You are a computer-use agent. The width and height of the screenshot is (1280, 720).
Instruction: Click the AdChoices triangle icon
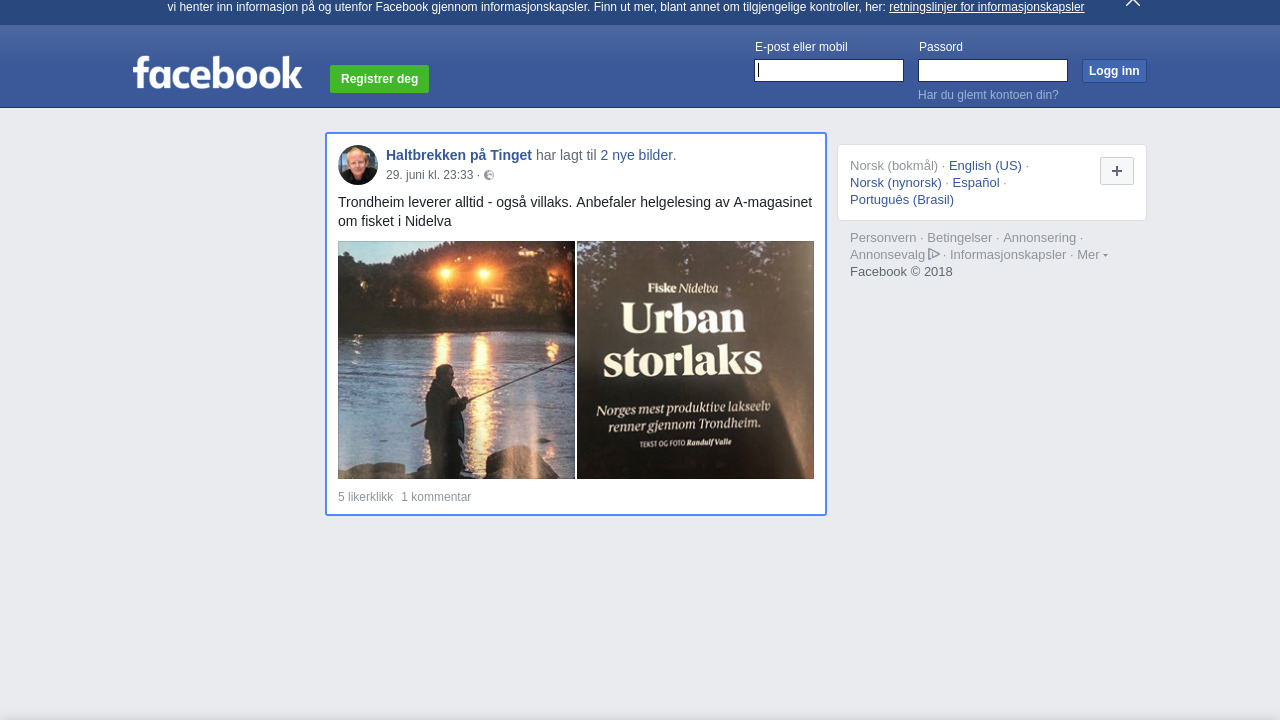coord(934,254)
